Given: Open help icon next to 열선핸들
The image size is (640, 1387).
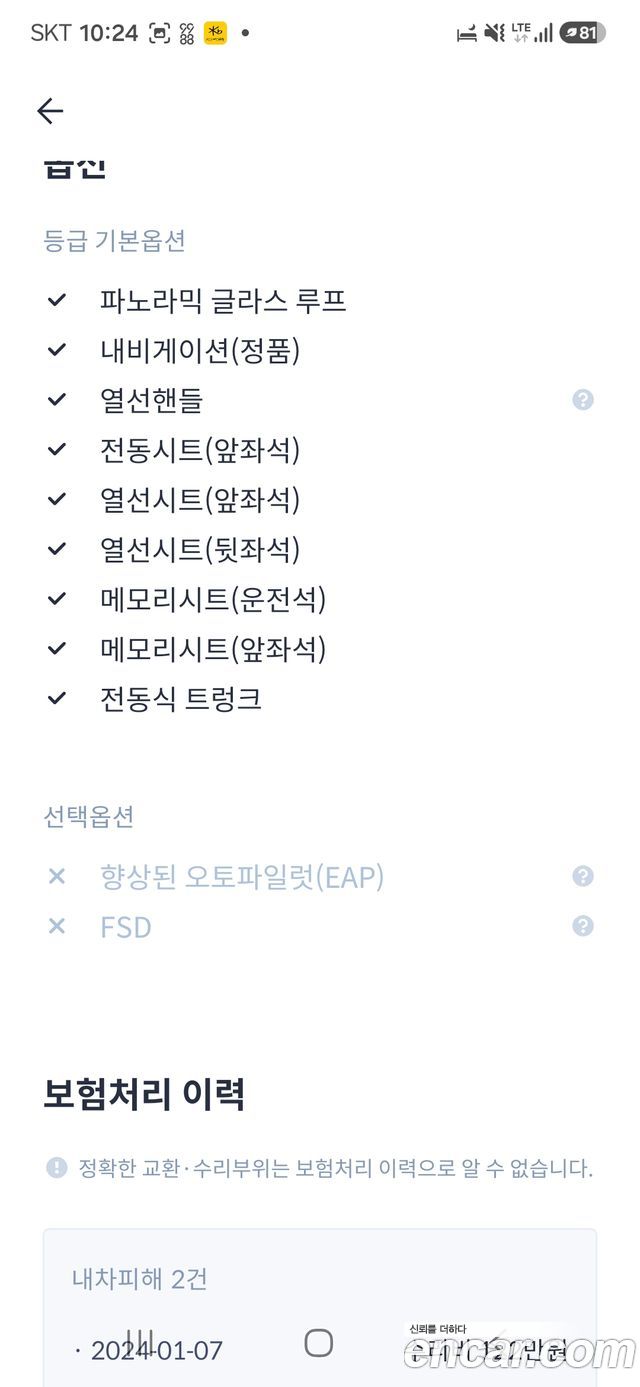Looking at the screenshot, I should (x=583, y=400).
